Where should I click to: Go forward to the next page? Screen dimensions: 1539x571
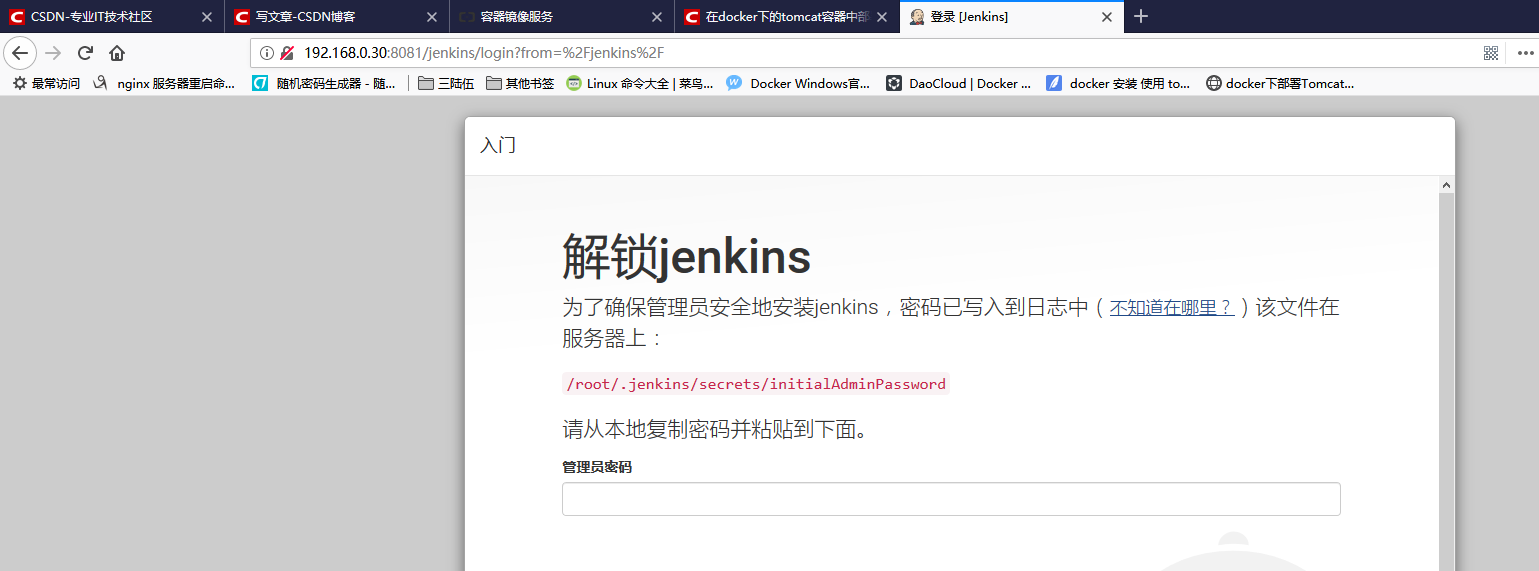tap(54, 53)
